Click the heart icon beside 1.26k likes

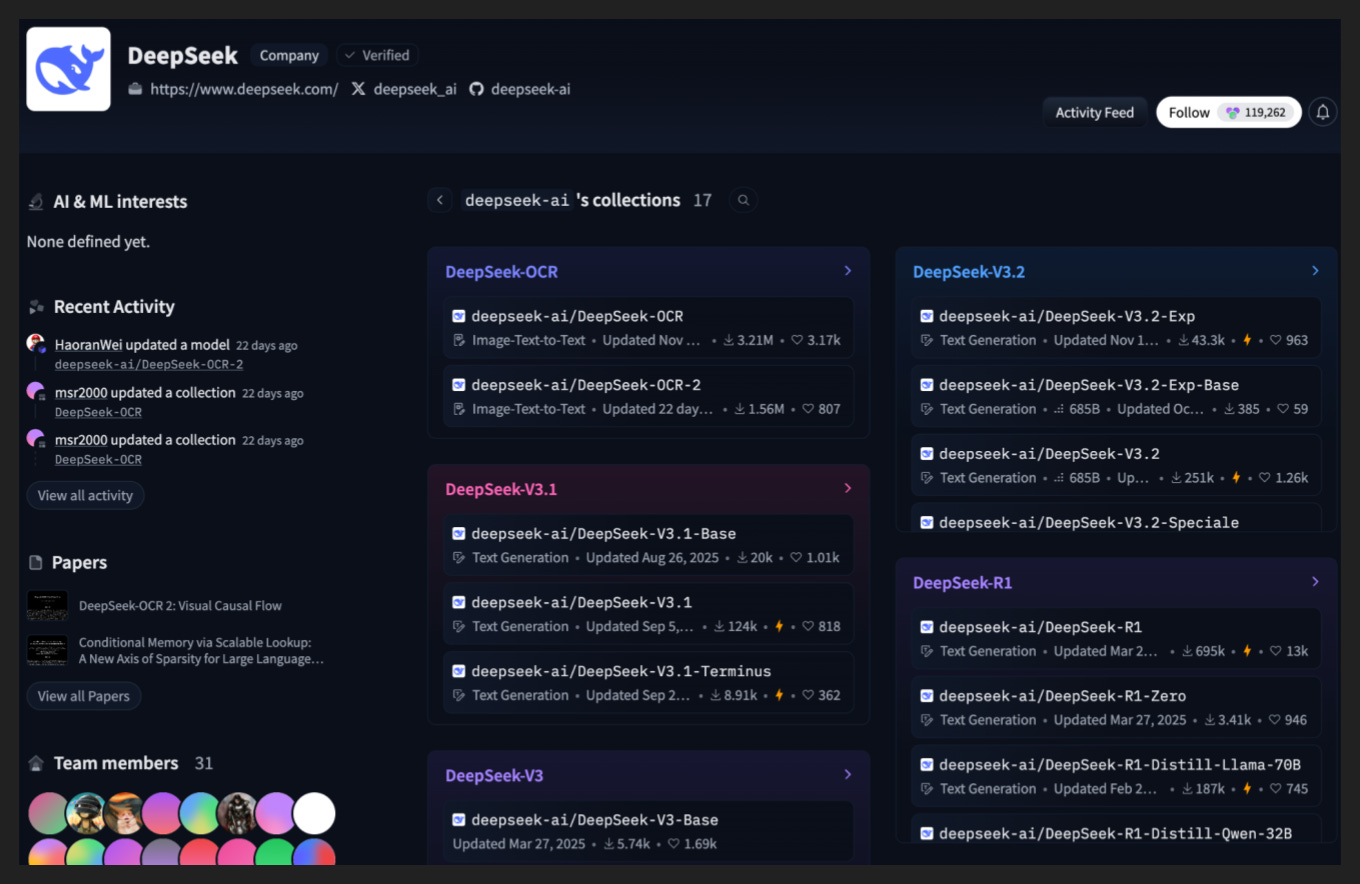tap(1265, 478)
